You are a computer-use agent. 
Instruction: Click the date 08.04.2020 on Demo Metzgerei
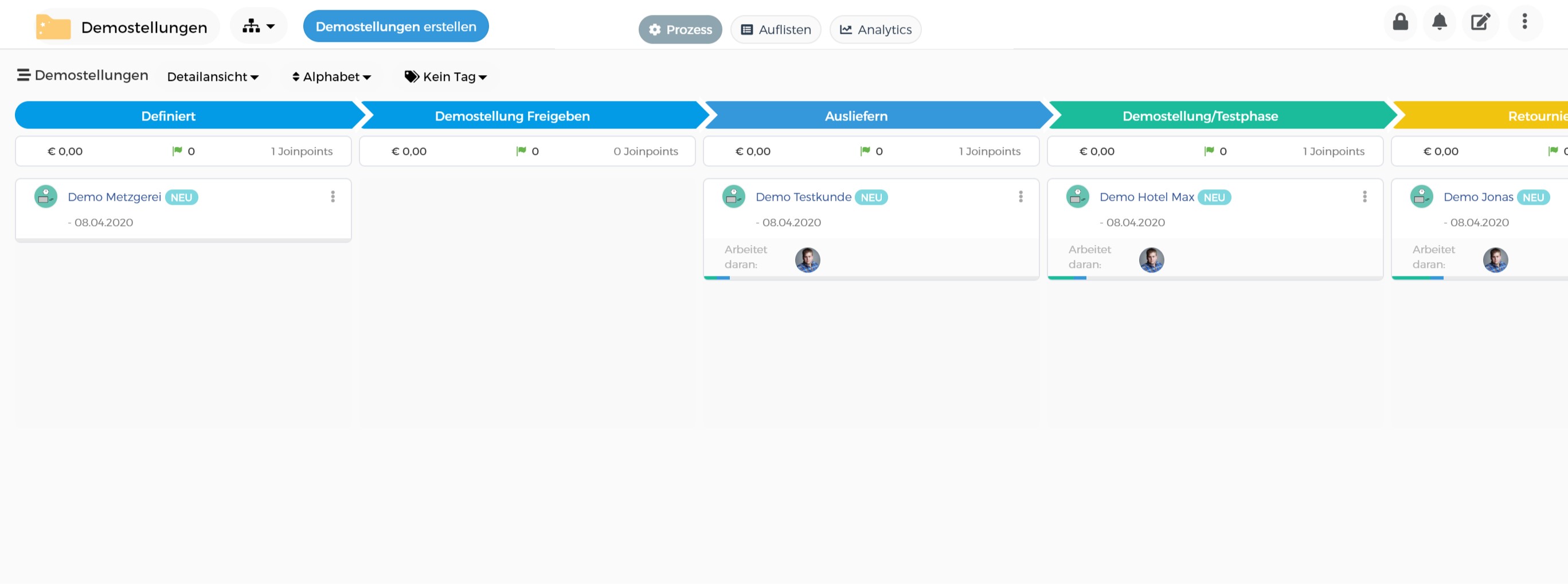[103, 222]
